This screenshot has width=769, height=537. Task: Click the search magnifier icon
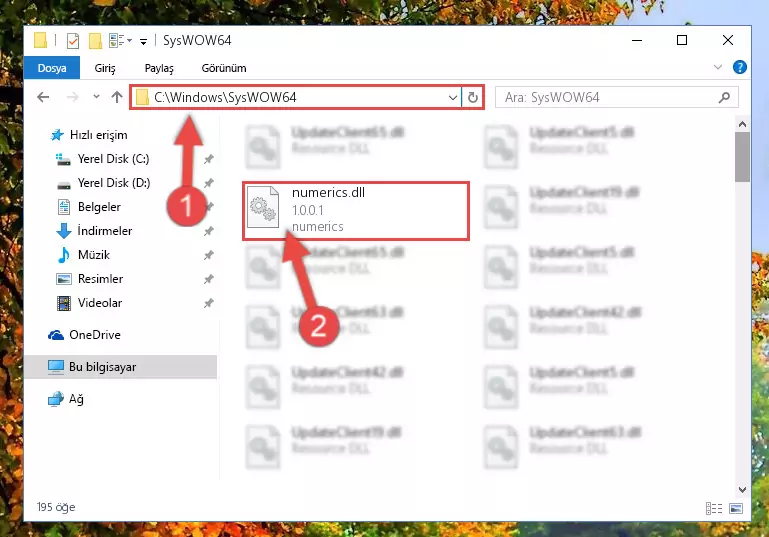pos(724,98)
